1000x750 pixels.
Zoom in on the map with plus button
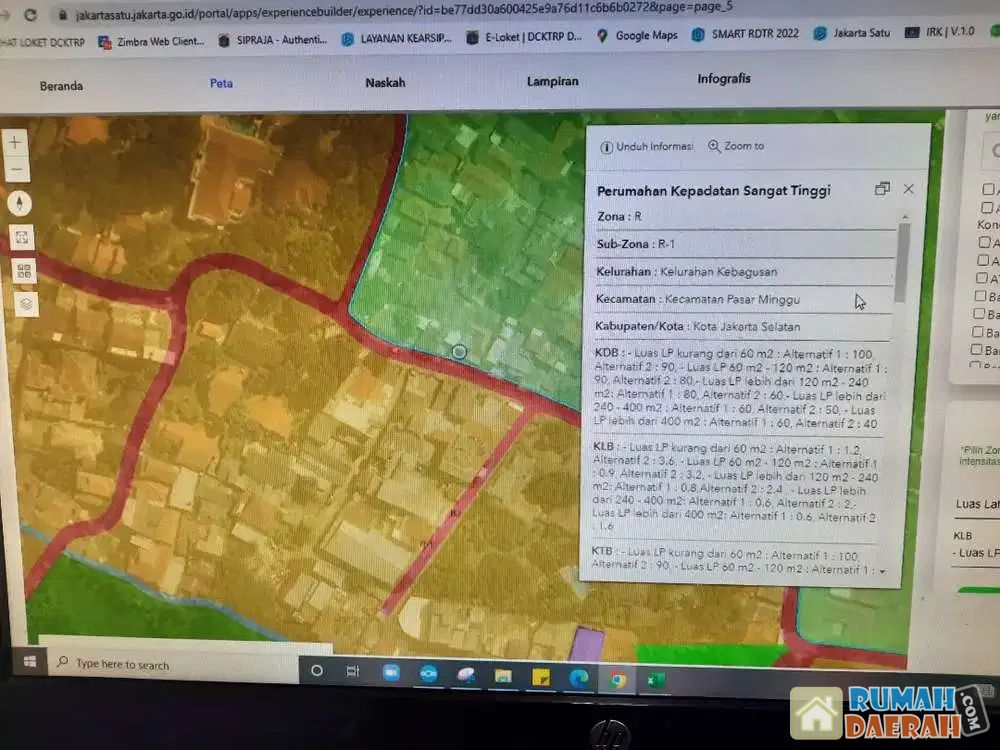pos(15,143)
